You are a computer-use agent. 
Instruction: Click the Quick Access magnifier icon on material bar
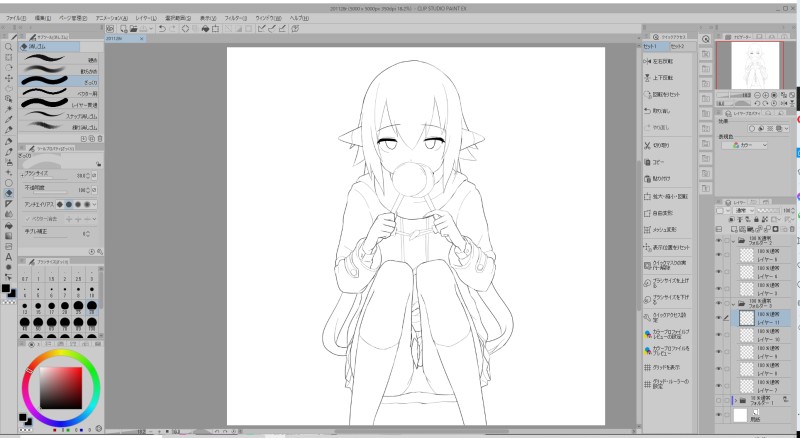point(706,39)
